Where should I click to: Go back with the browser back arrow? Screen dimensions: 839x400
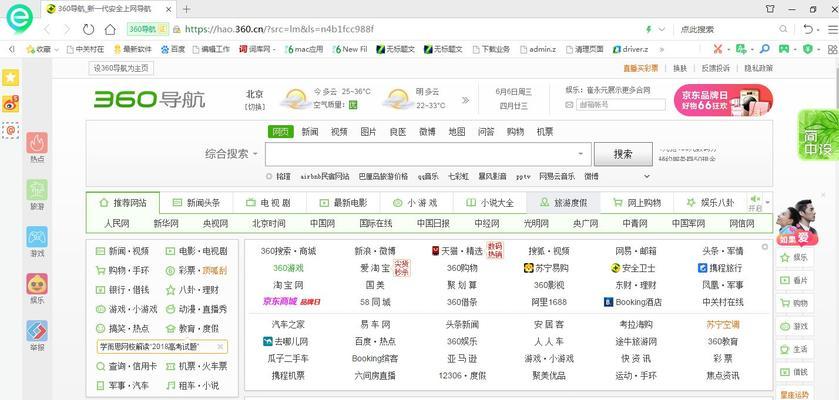pos(47,29)
